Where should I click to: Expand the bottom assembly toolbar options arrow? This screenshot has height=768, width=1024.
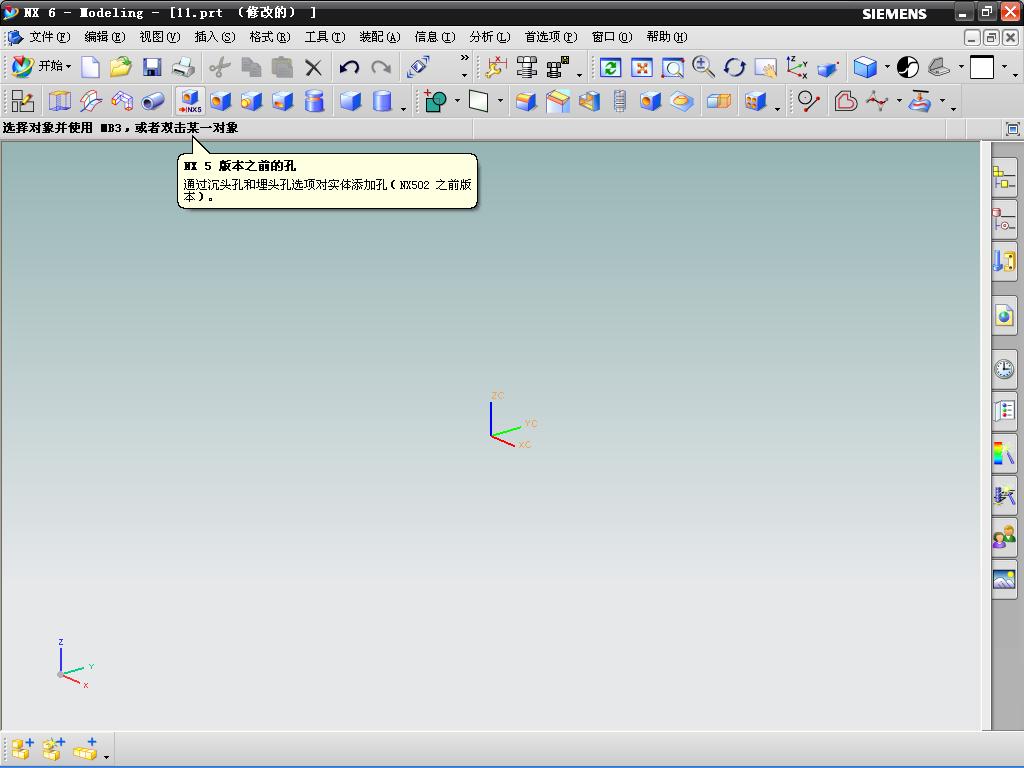pos(106,757)
